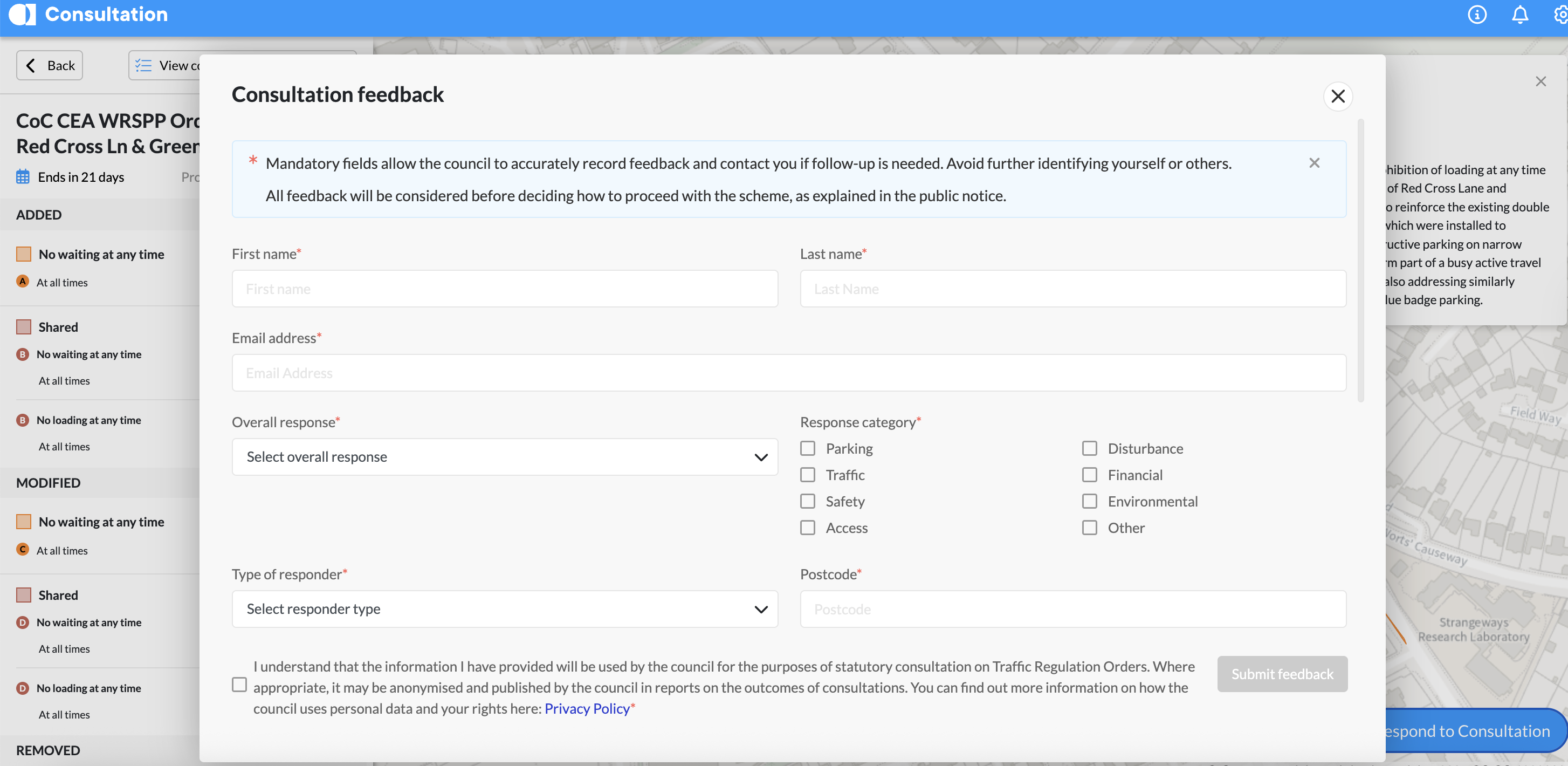Viewport: 1568px width, 766px height.
Task: Click pink swatch for Modified Shared
Action: pos(24,595)
